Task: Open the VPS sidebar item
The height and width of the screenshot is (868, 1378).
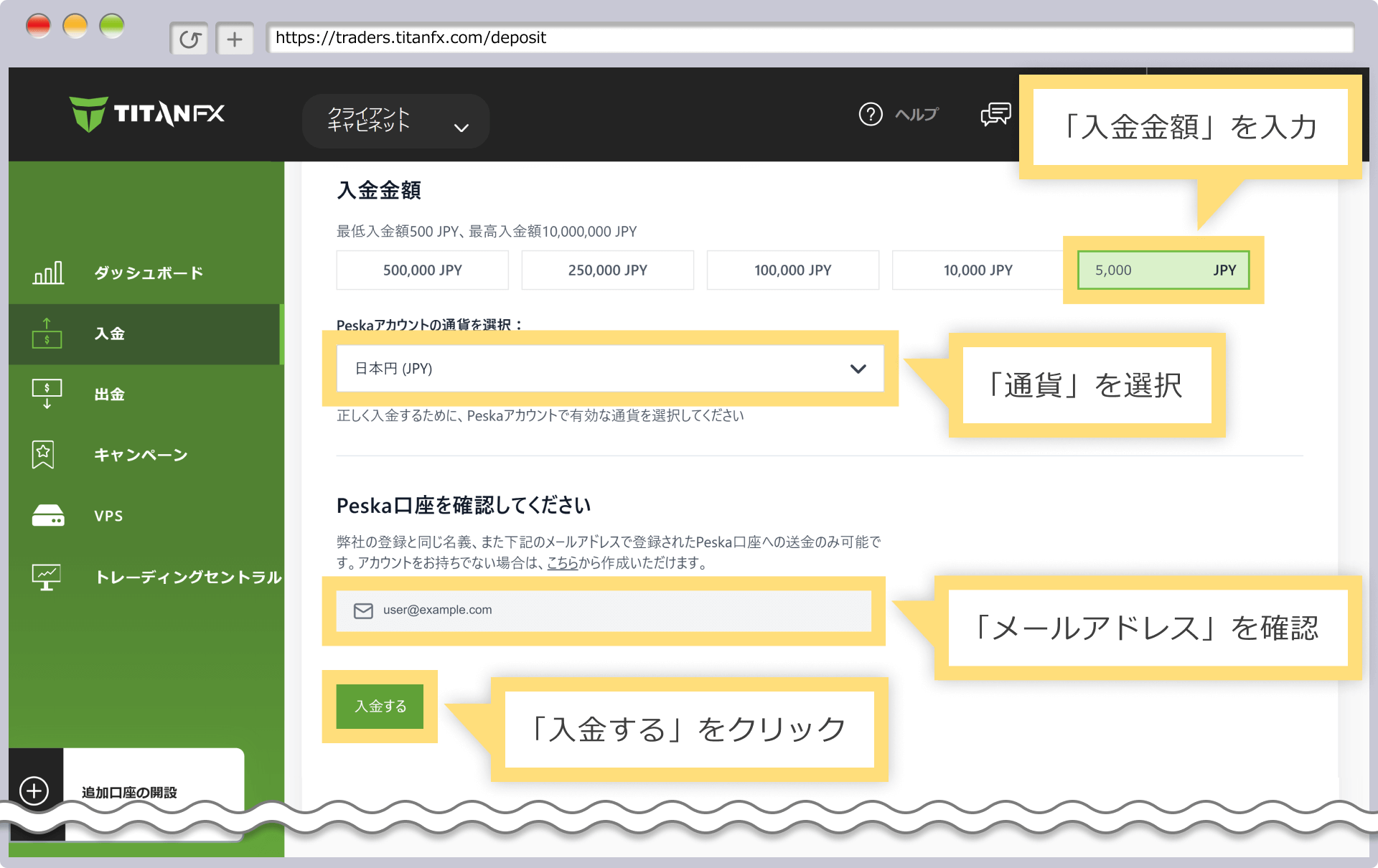Action: [x=108, y=516]
